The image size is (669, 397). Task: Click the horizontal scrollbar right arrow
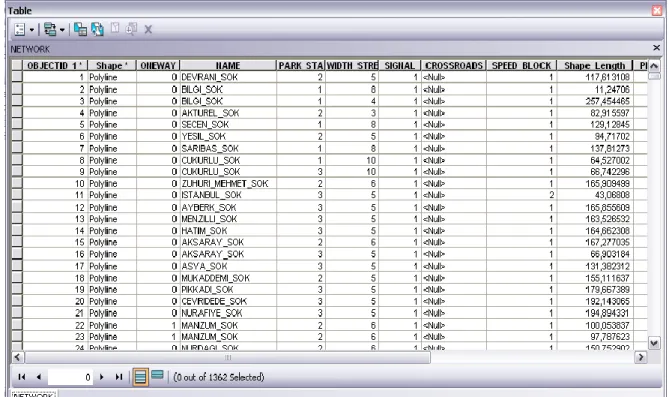tap(640, 357)
